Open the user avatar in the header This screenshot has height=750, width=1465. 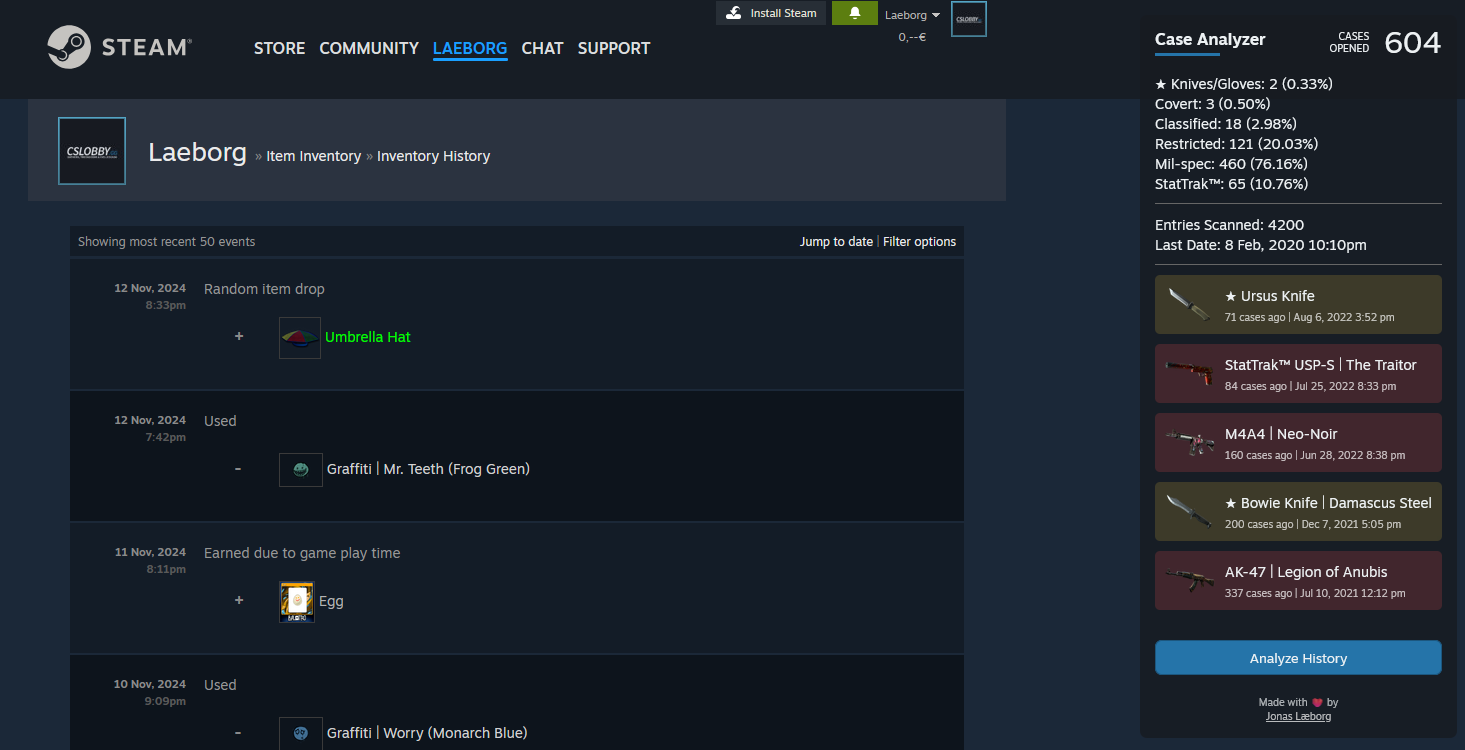click(x=968, y=19)
